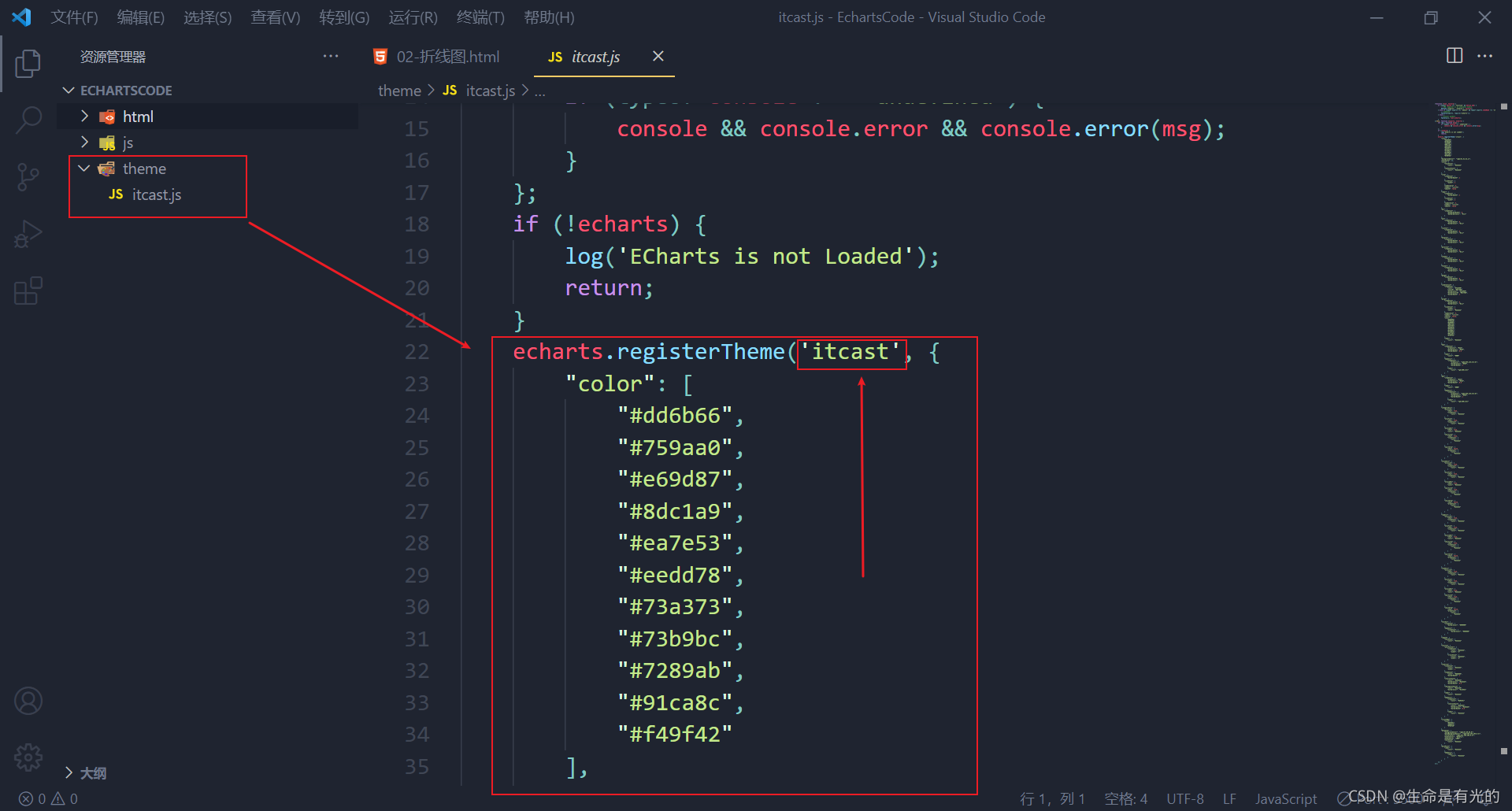Close the itcast.js editor tab

(658, 56)
